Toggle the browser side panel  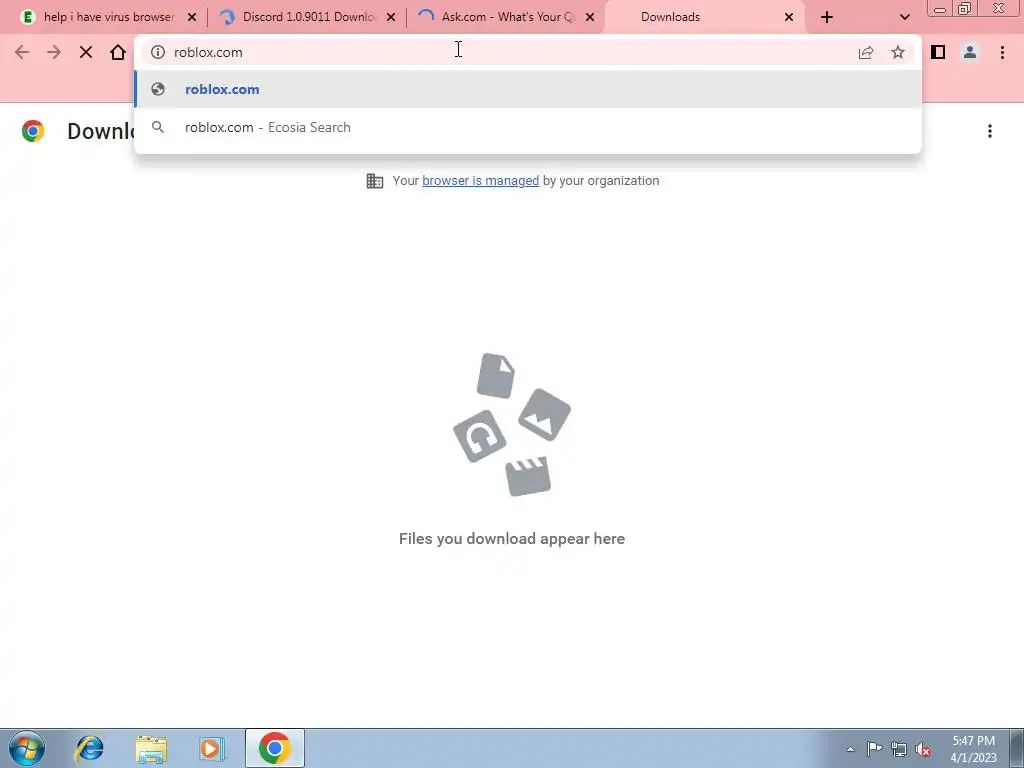938,52
